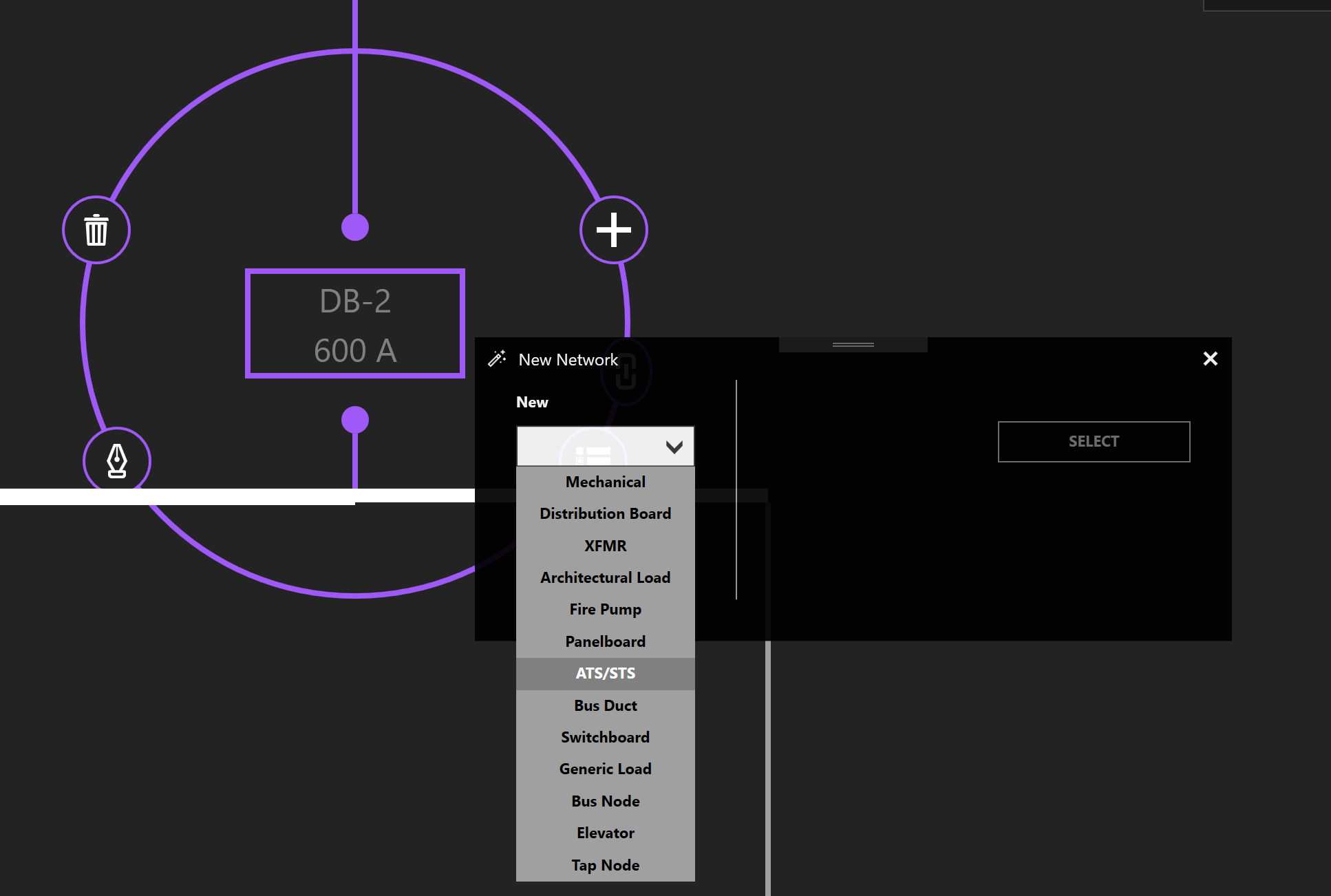Choose Panelboard from dropdown
The height and width of the screenshot is (896, 1331).
[605, 641]
